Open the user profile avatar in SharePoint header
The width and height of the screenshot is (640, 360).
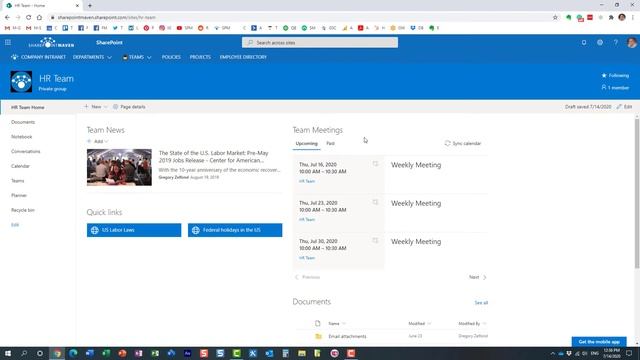(631, 42)
